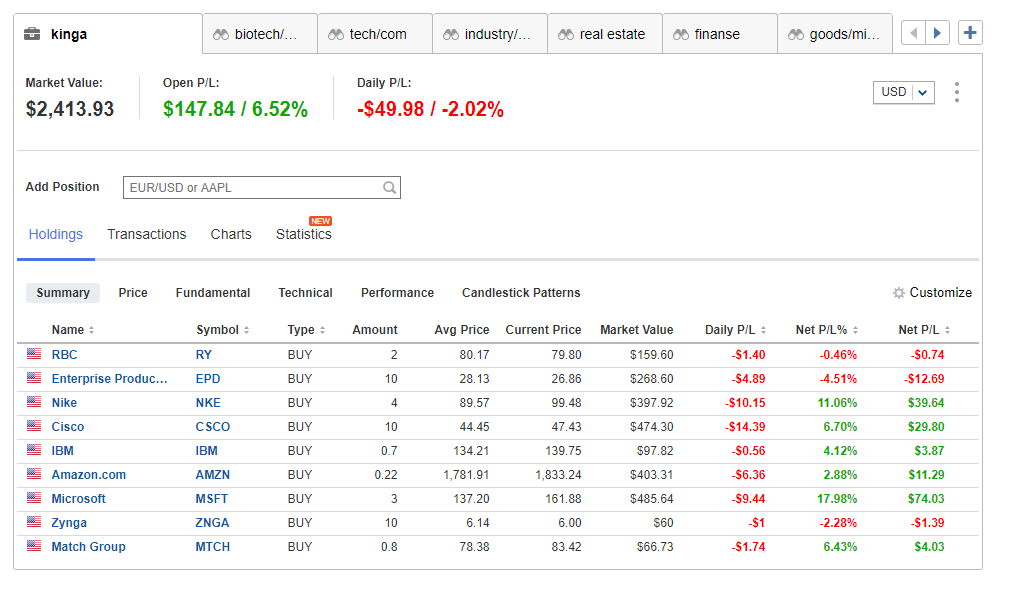Click the MSFT symbol link

tap(212, 499)
